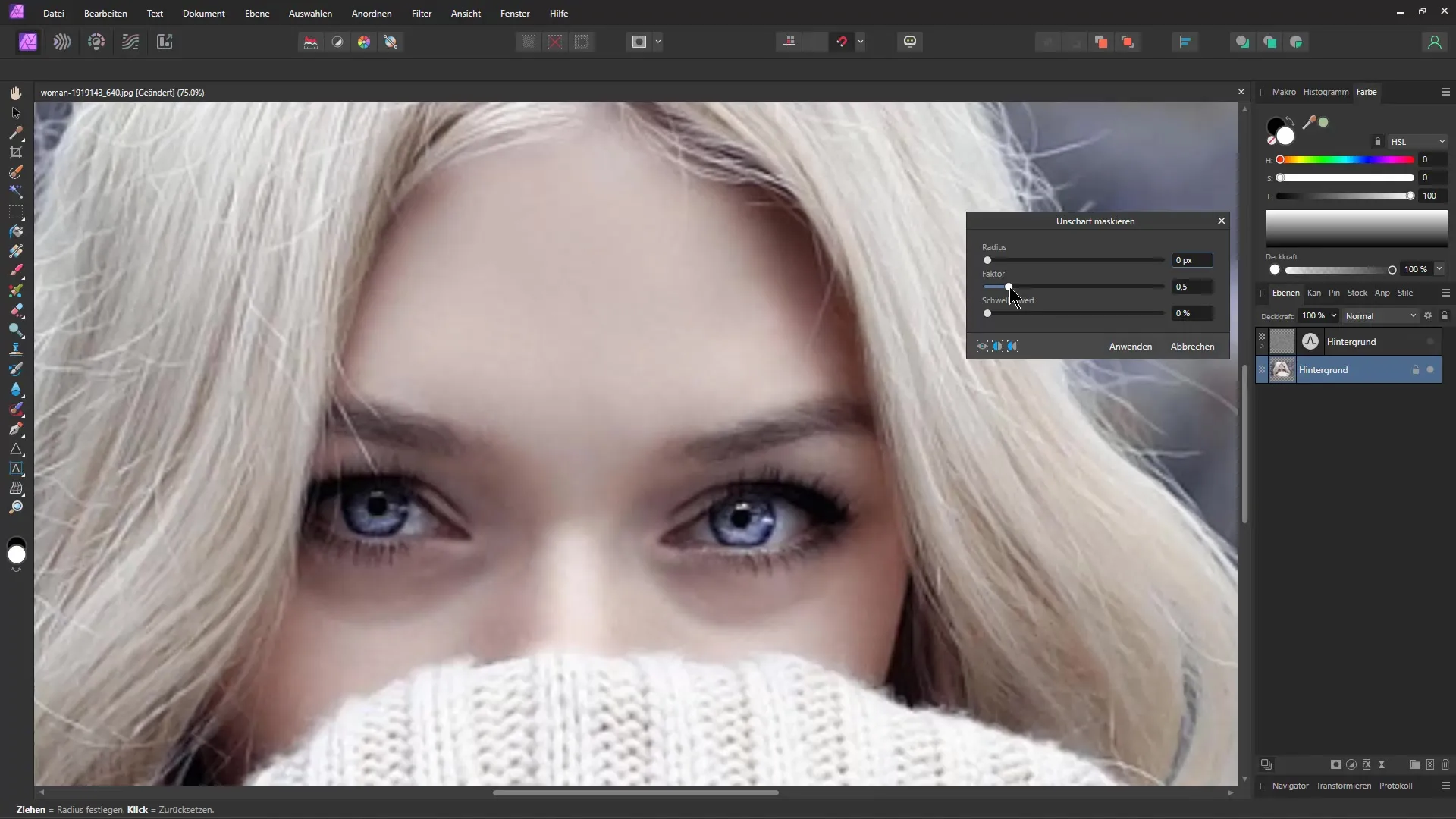Select the Erase Brush tool
Image resolution: width=1456 pixels, height=819 pixels.
(16, 310)
